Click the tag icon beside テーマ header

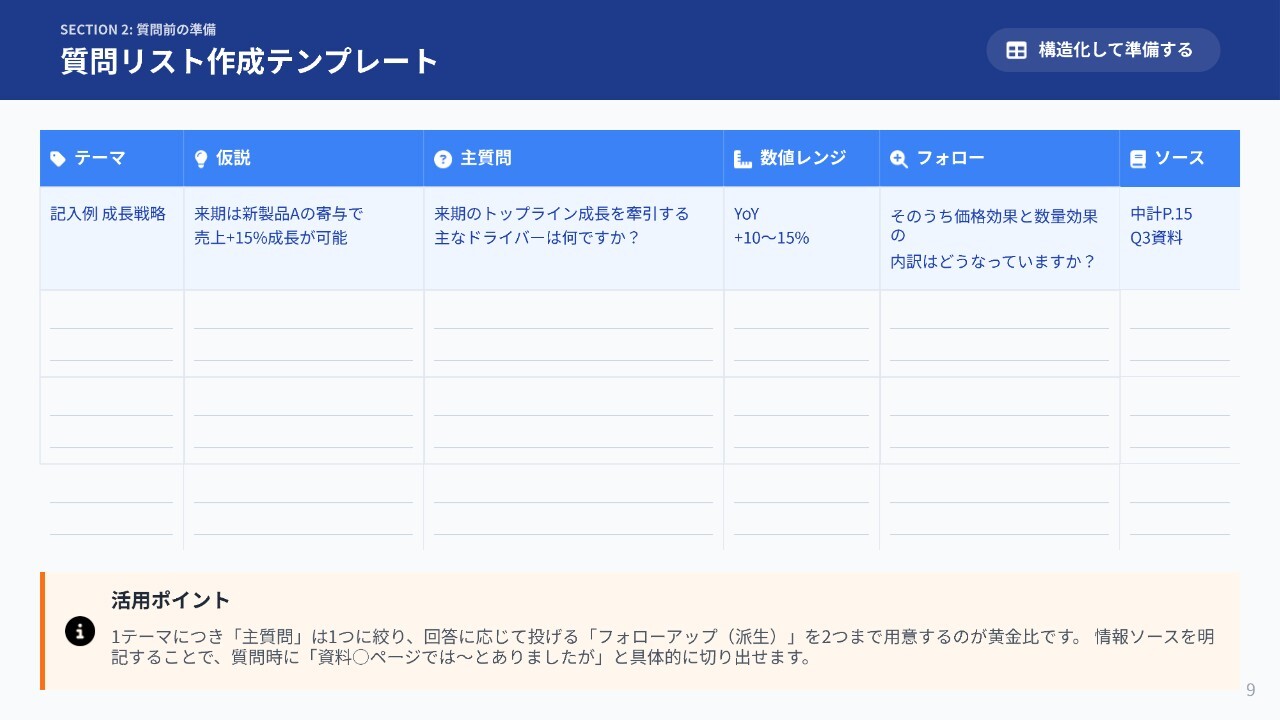click(58, 158)
